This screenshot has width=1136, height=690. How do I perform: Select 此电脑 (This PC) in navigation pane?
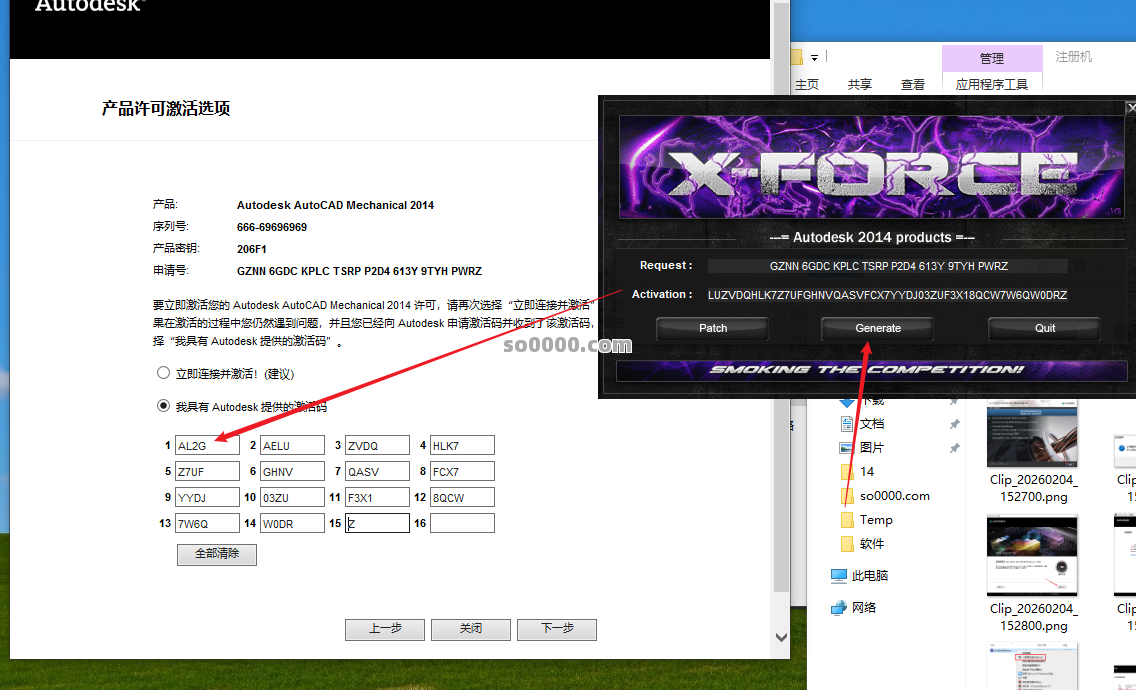point(869,575)
